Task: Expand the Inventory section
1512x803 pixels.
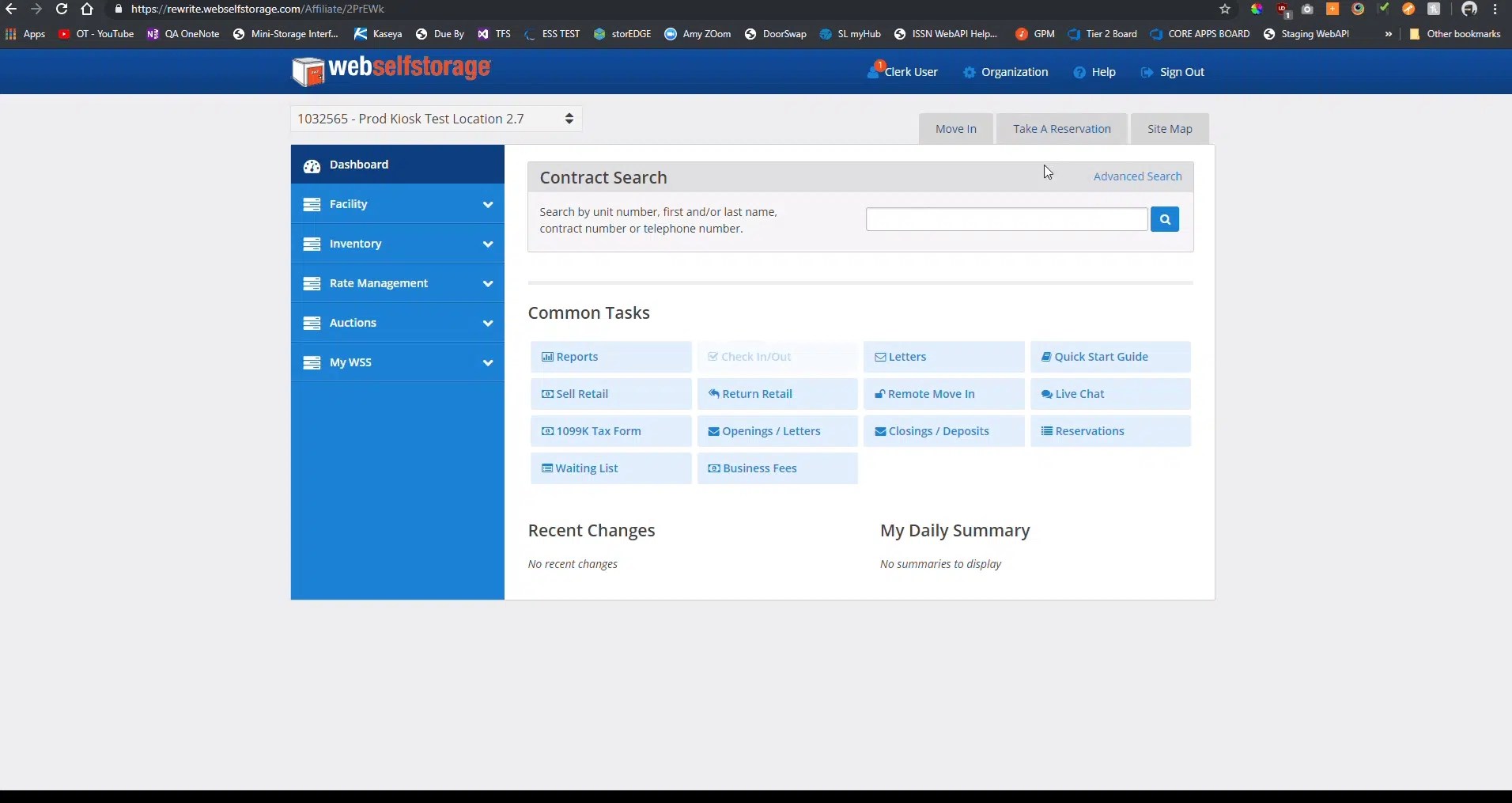Action: point(488,244)
